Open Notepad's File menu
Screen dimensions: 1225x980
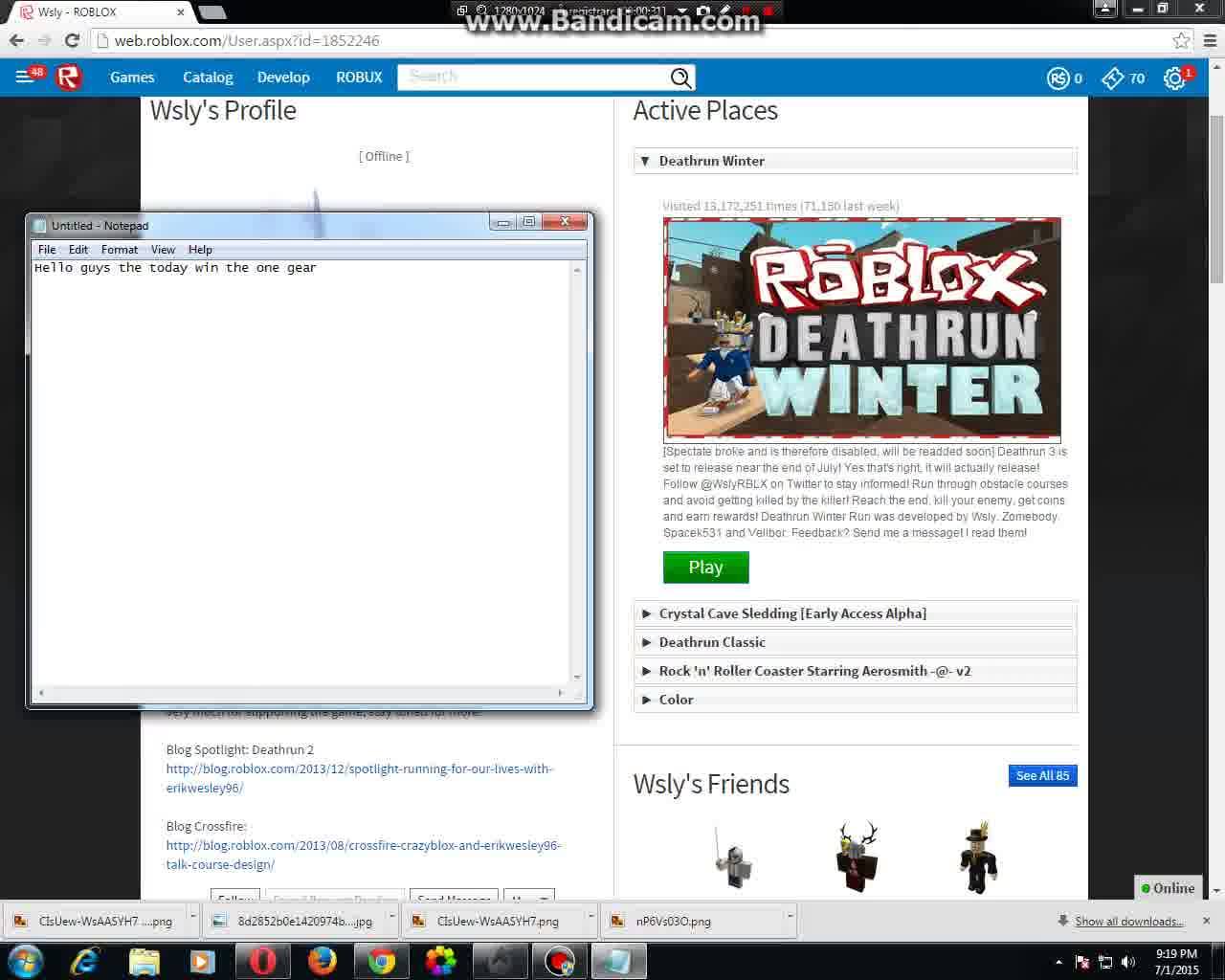click(47, 250)
